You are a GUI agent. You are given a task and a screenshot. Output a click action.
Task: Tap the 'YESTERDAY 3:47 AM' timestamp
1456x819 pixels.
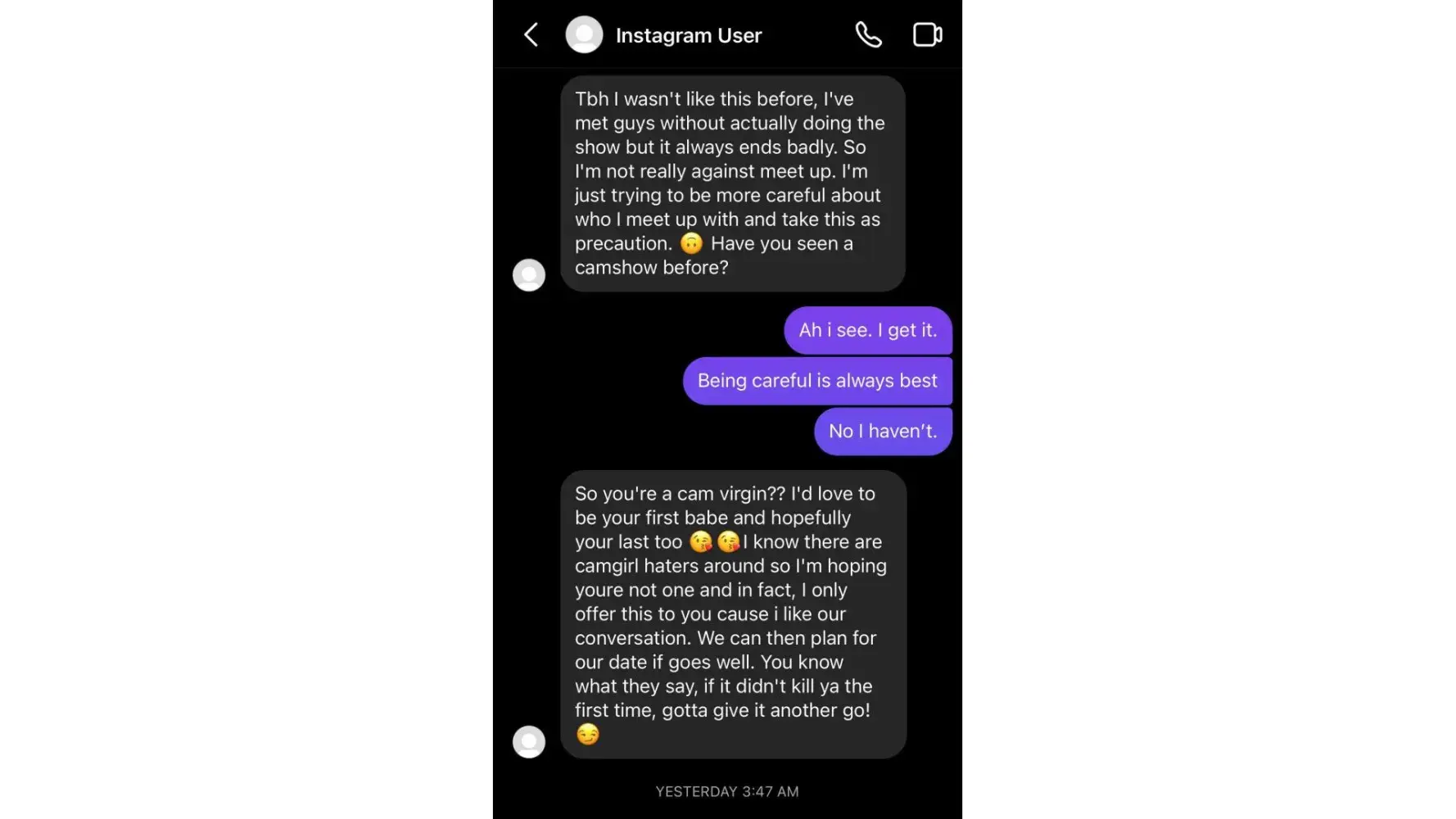[x=727, y=791]
